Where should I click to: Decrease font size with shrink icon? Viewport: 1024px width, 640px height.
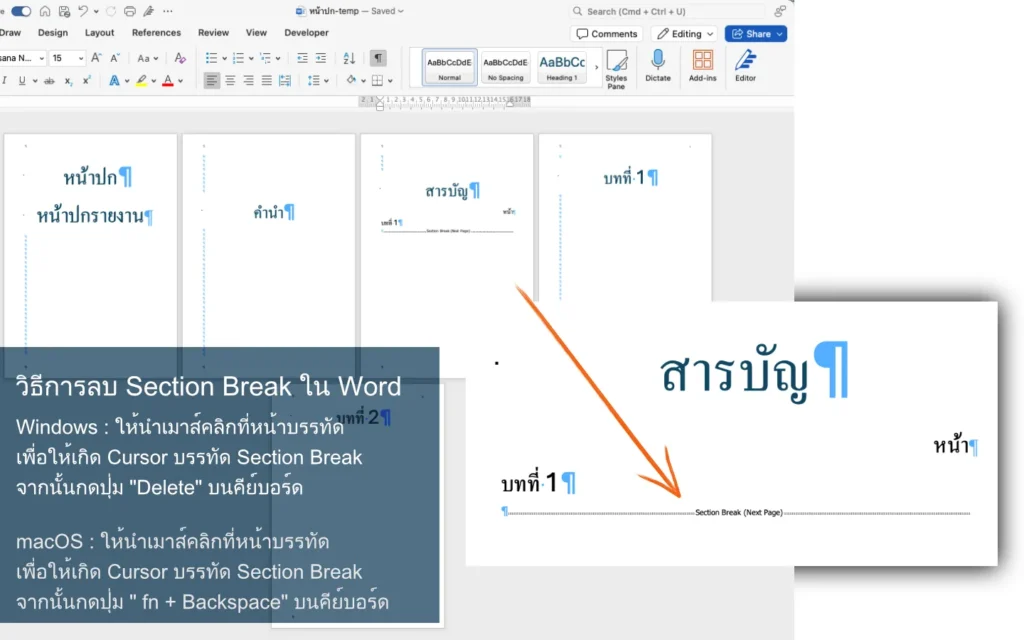115,58
